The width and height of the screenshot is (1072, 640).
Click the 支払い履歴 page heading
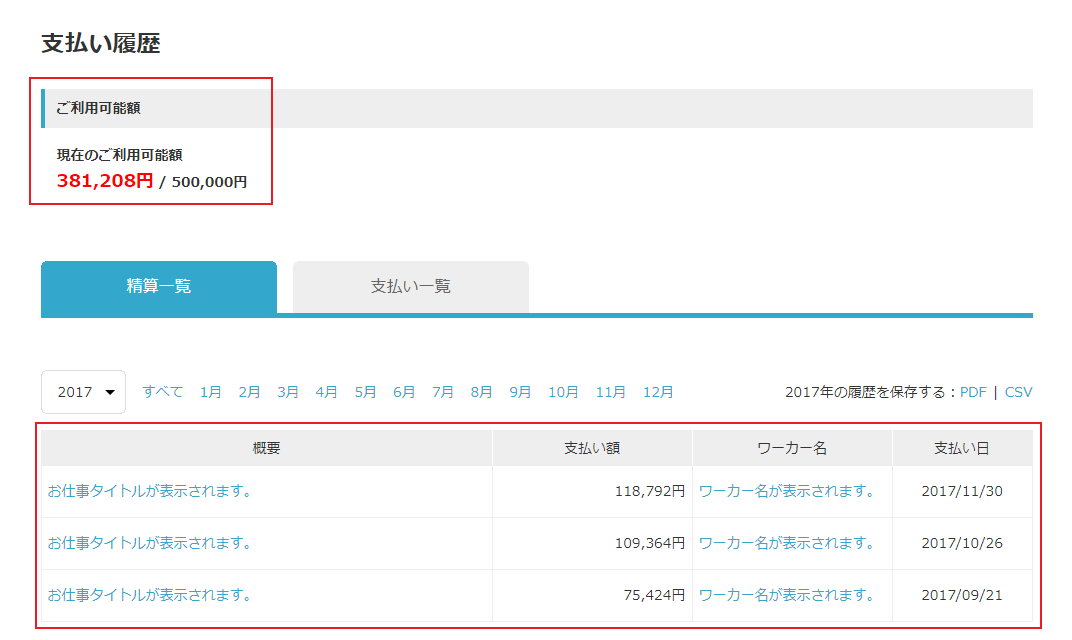[101, 43]
